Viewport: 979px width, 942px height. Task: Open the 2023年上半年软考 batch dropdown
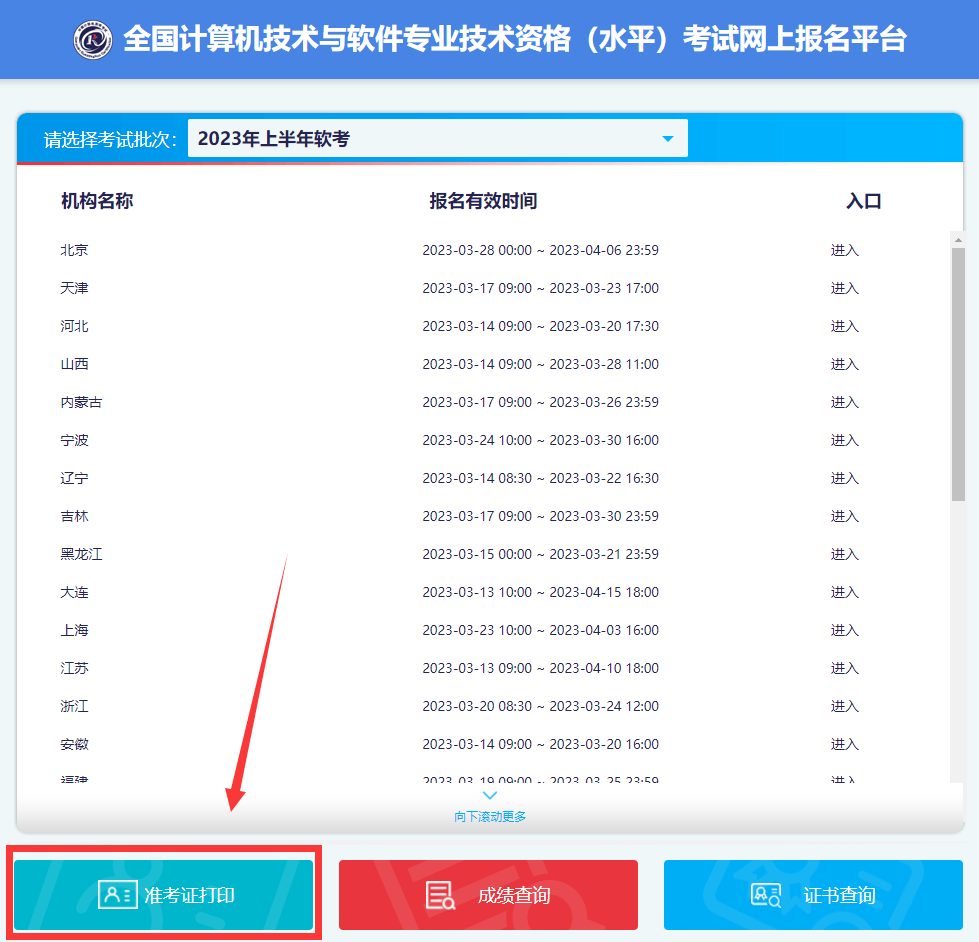point(437,137)
